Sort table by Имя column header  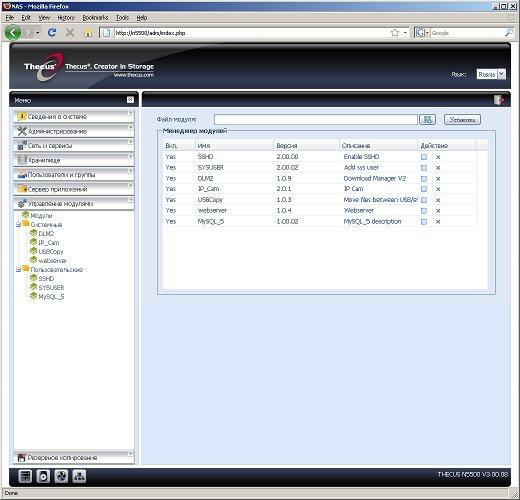pos(234,146)
